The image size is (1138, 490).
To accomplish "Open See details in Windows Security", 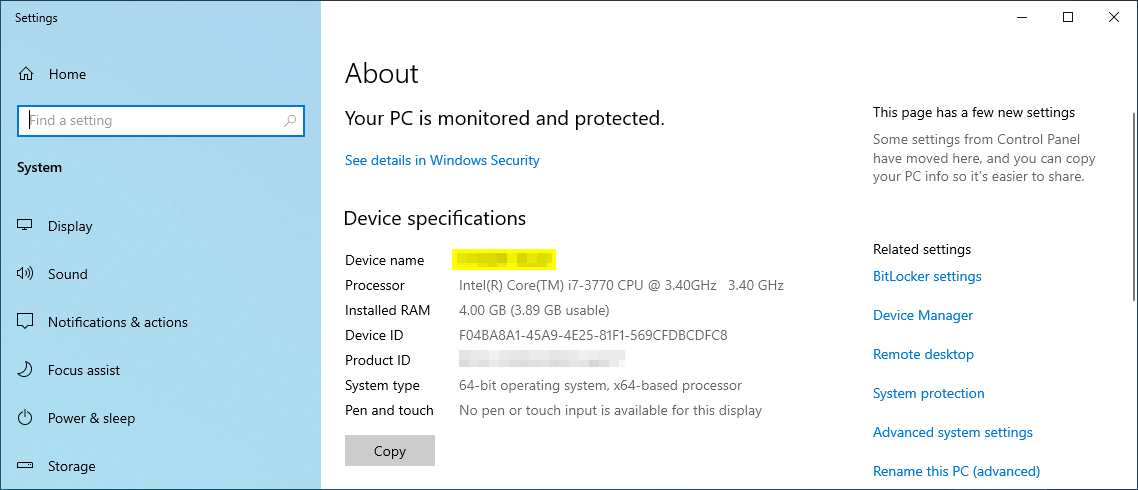I will (x=442, y=160).
